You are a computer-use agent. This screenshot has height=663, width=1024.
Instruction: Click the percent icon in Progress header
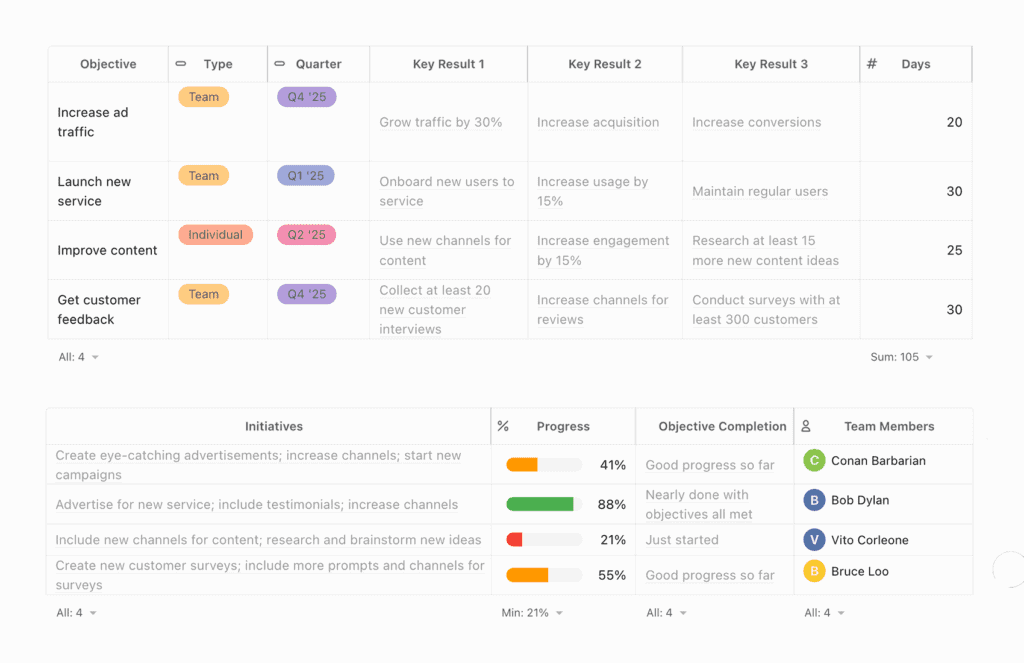(503, 426)
